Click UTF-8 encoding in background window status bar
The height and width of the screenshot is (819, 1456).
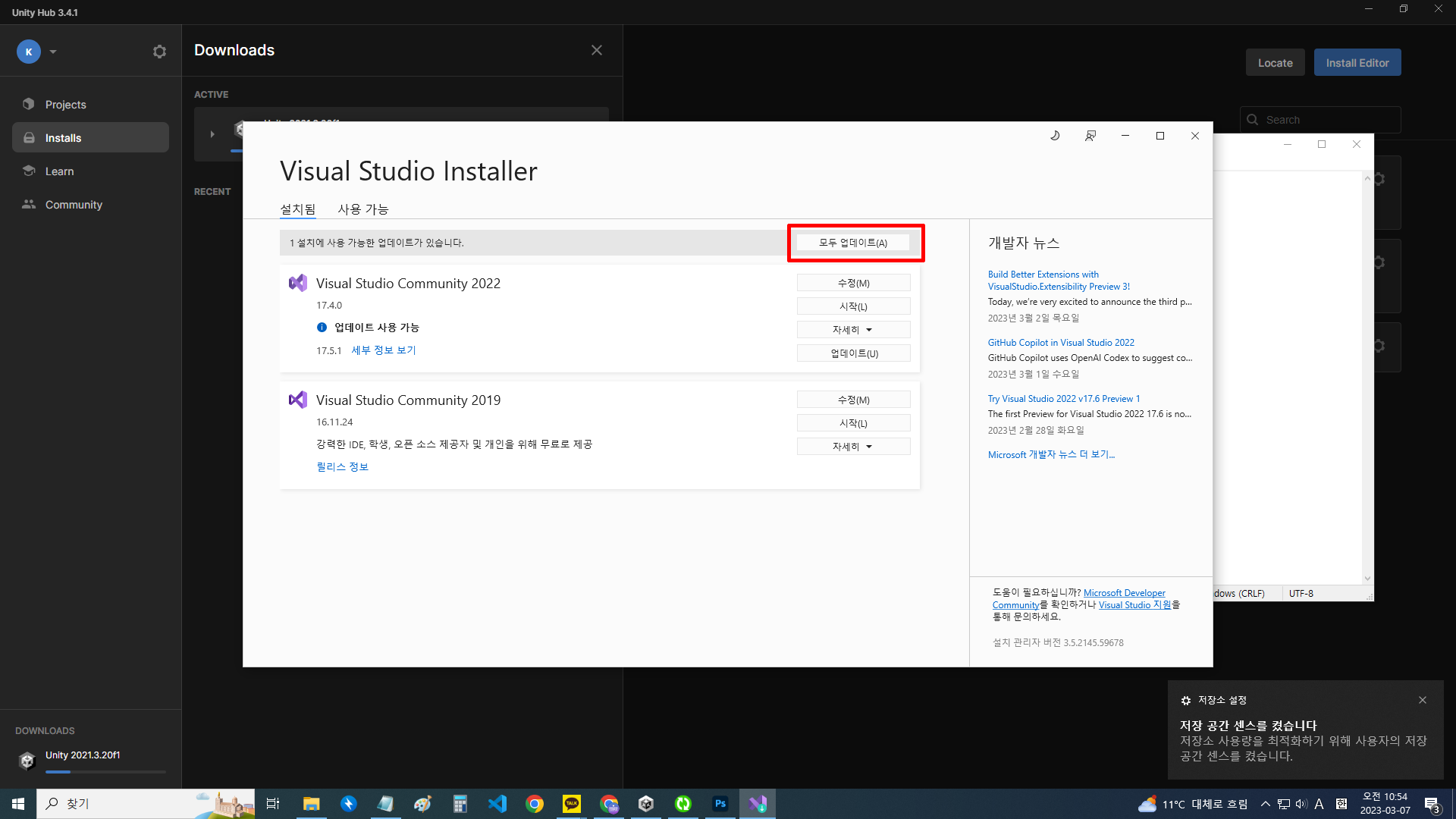coord(1301,594)
